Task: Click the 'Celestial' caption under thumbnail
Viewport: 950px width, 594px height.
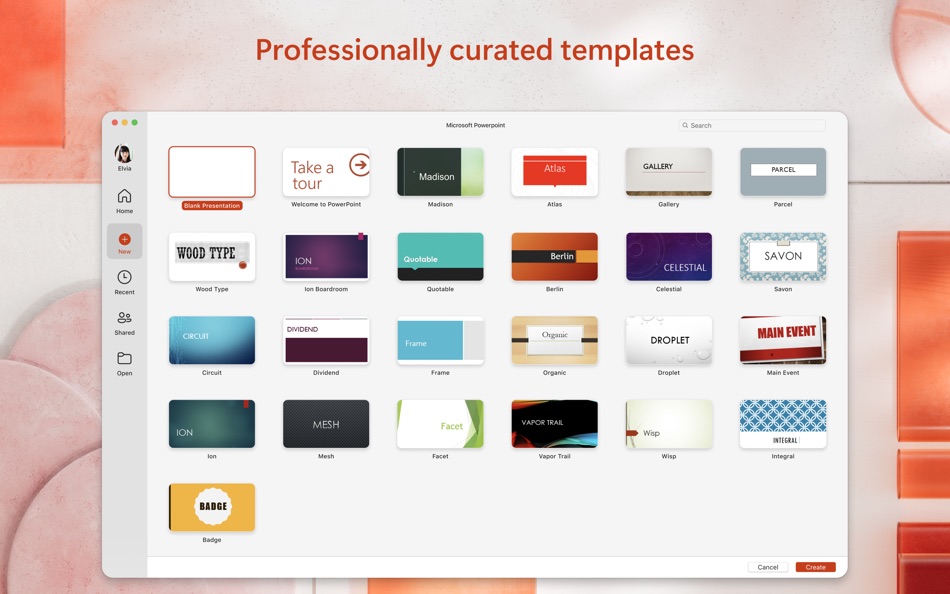Action: pos(669,289)
